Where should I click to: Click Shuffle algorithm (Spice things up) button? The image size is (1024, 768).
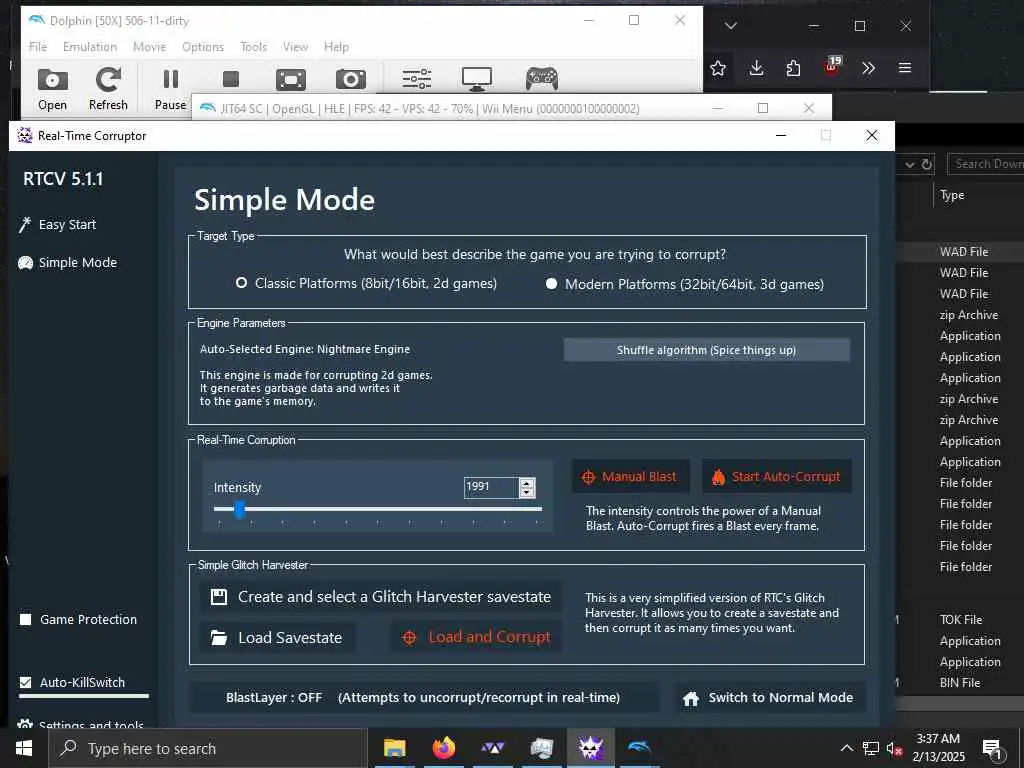point(707,350)
